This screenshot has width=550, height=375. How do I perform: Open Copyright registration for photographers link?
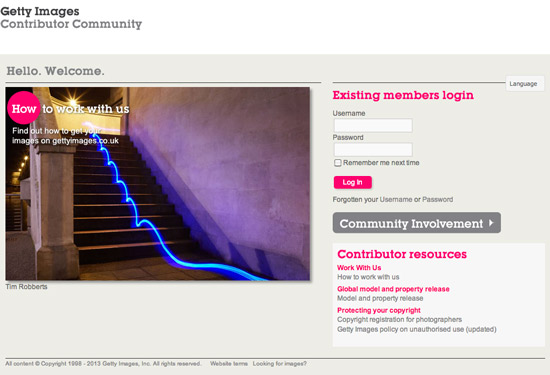point(400,320)
